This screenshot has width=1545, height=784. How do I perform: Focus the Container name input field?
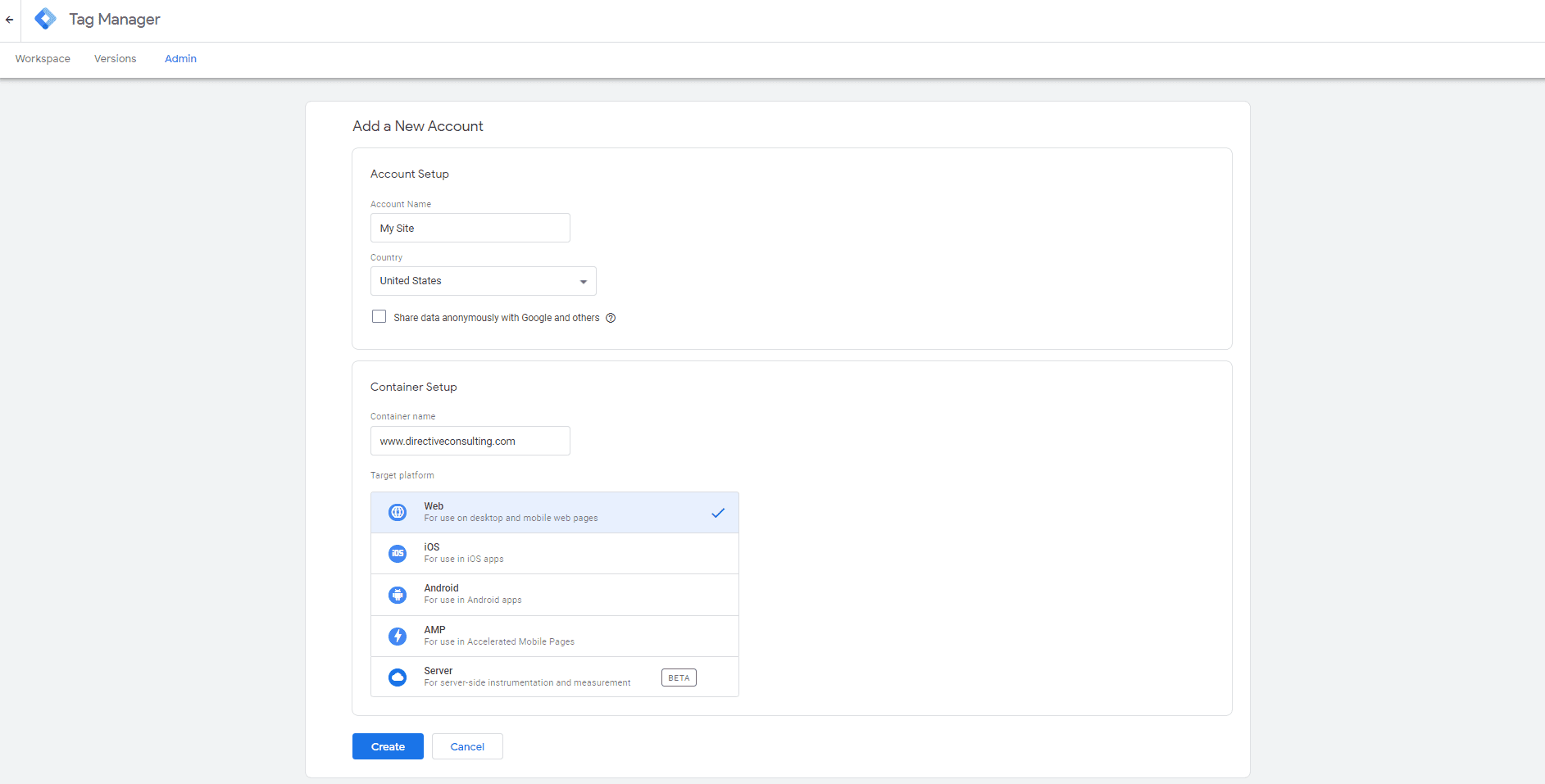pos(470,441)
